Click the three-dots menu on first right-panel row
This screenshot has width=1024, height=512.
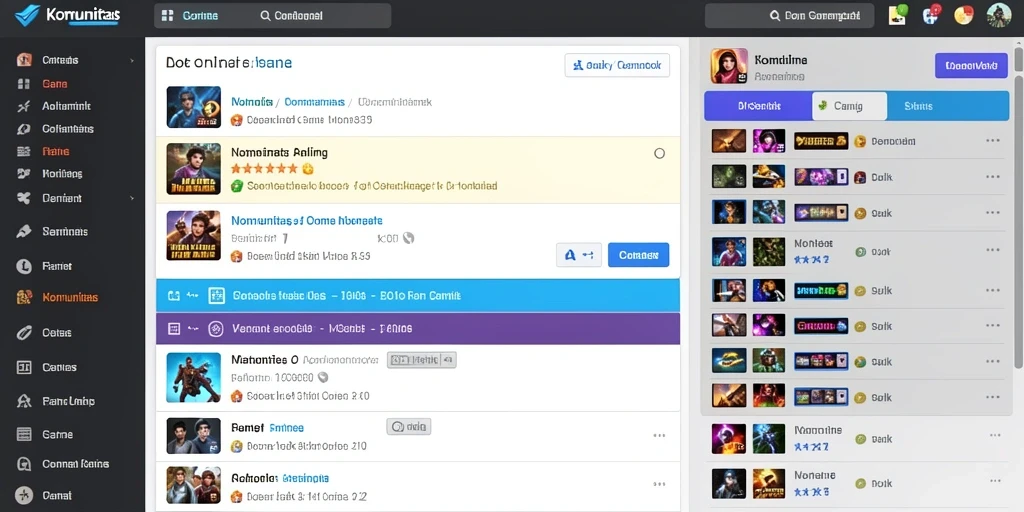[x=993, y=140]
